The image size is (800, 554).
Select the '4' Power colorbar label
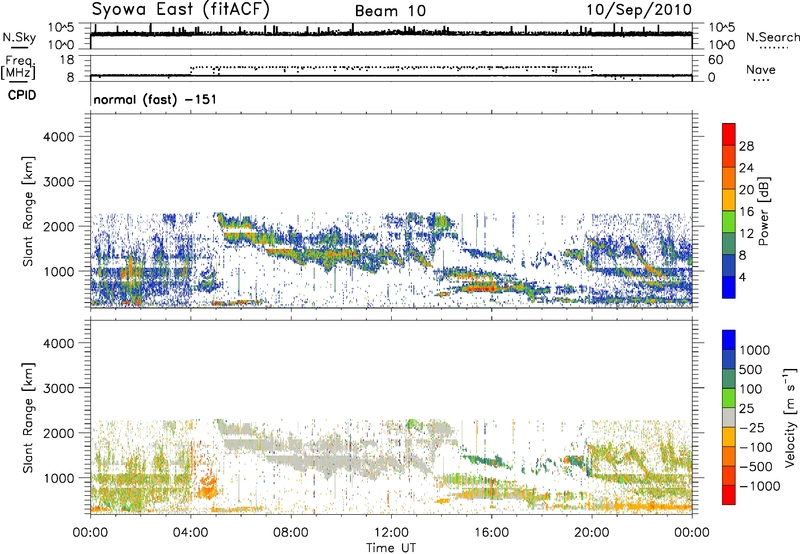pos(742,277)
